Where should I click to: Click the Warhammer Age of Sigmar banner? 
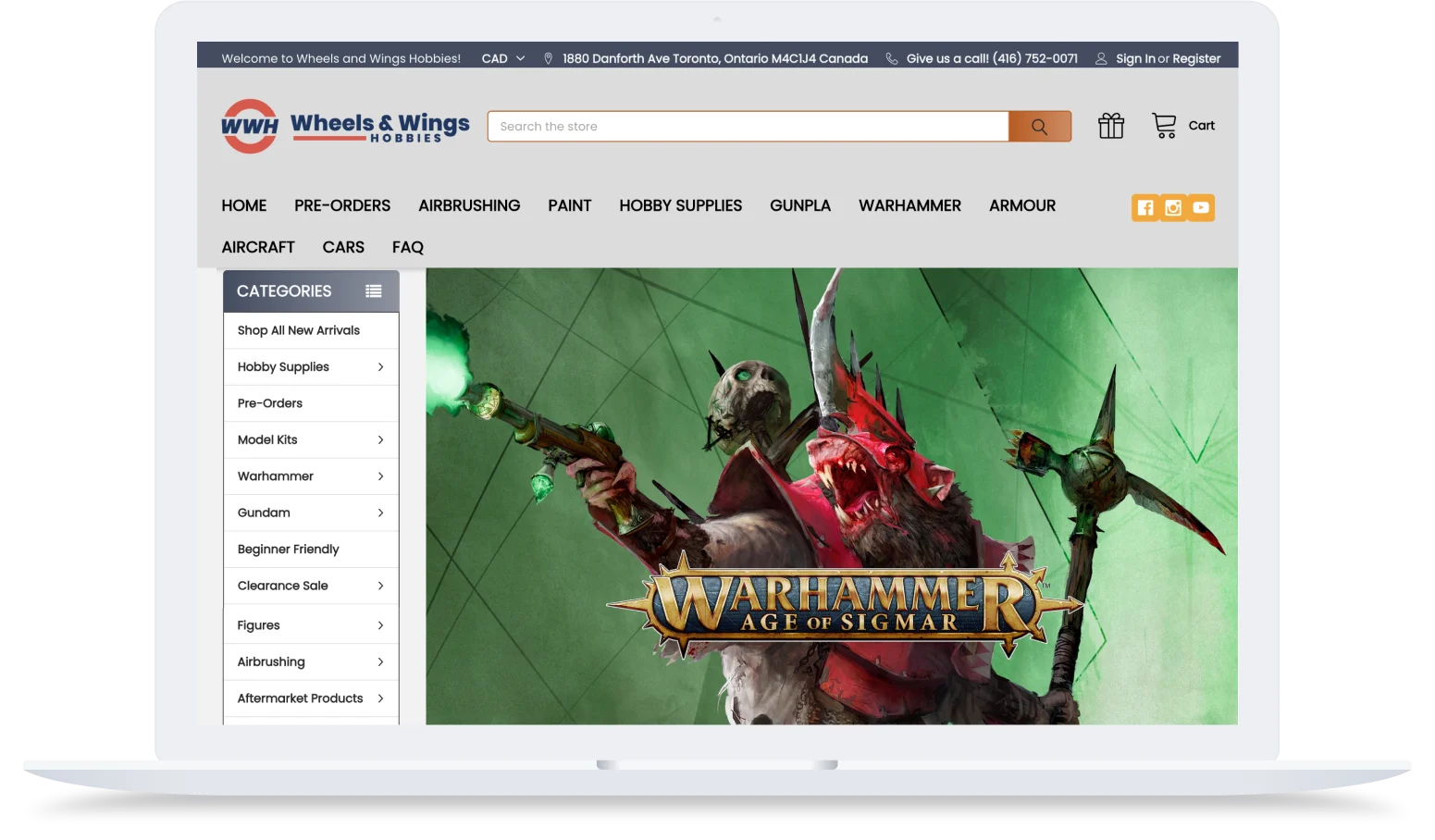832,497
